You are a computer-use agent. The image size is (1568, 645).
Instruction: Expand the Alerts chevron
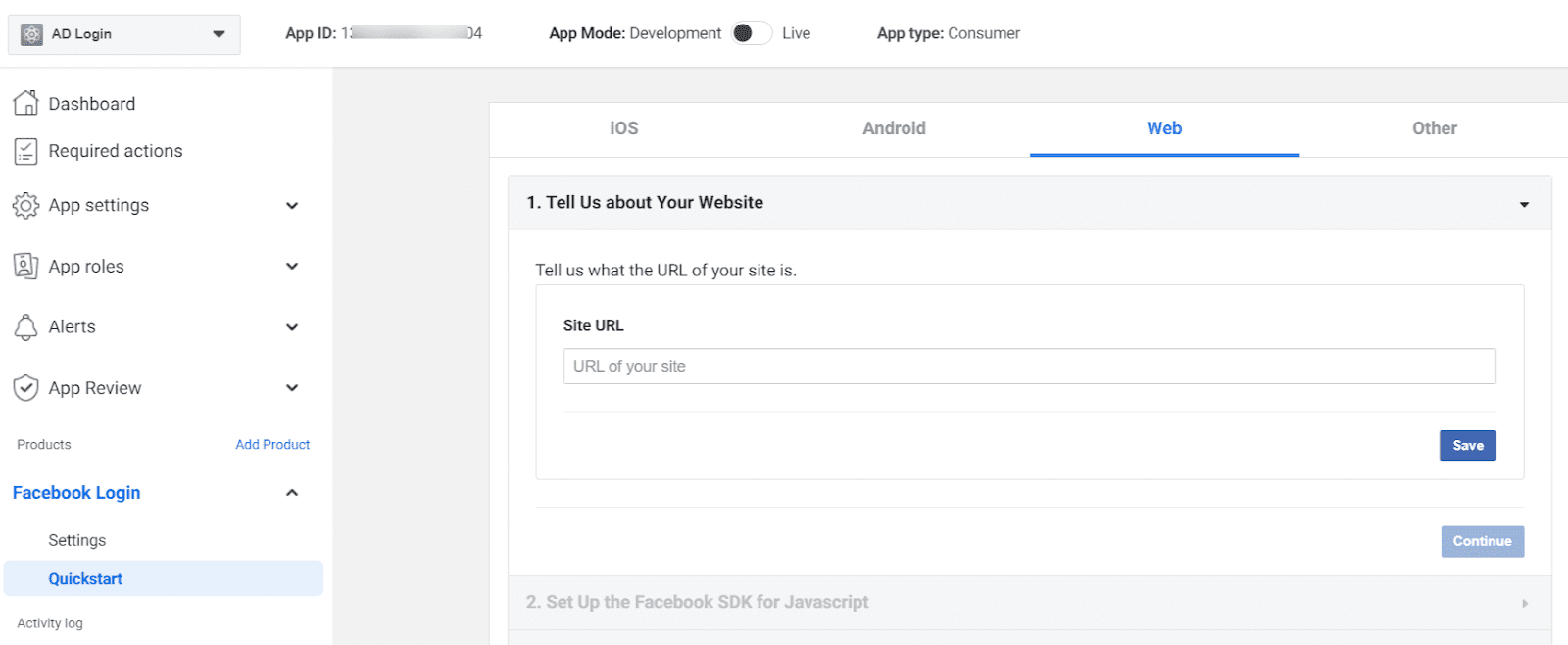[292, 327]
